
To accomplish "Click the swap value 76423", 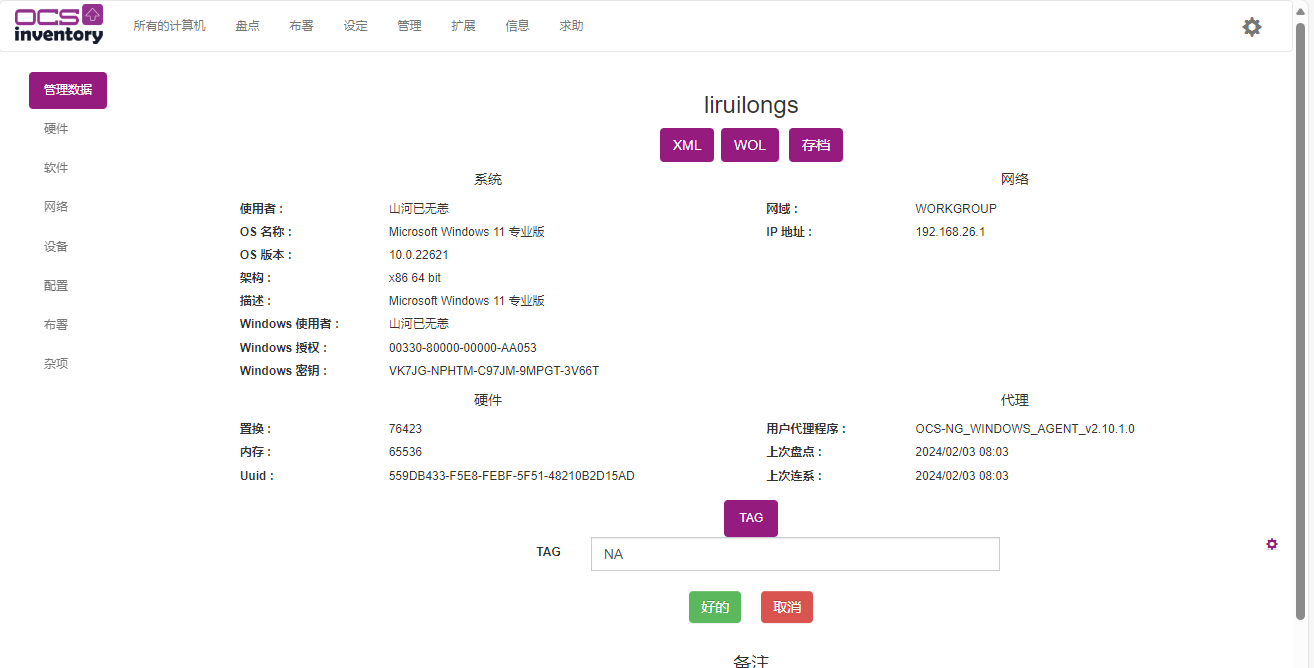I will pos(405,429).
